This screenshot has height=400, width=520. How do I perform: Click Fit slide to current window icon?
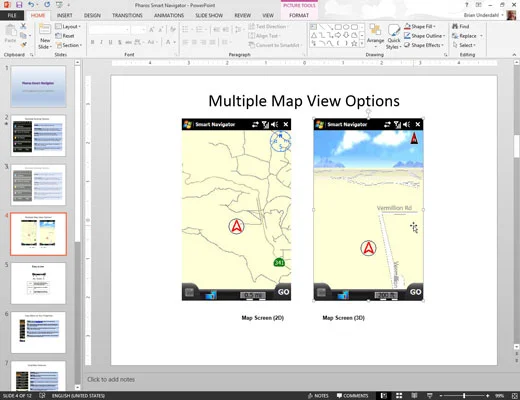(x=514, y=396)
